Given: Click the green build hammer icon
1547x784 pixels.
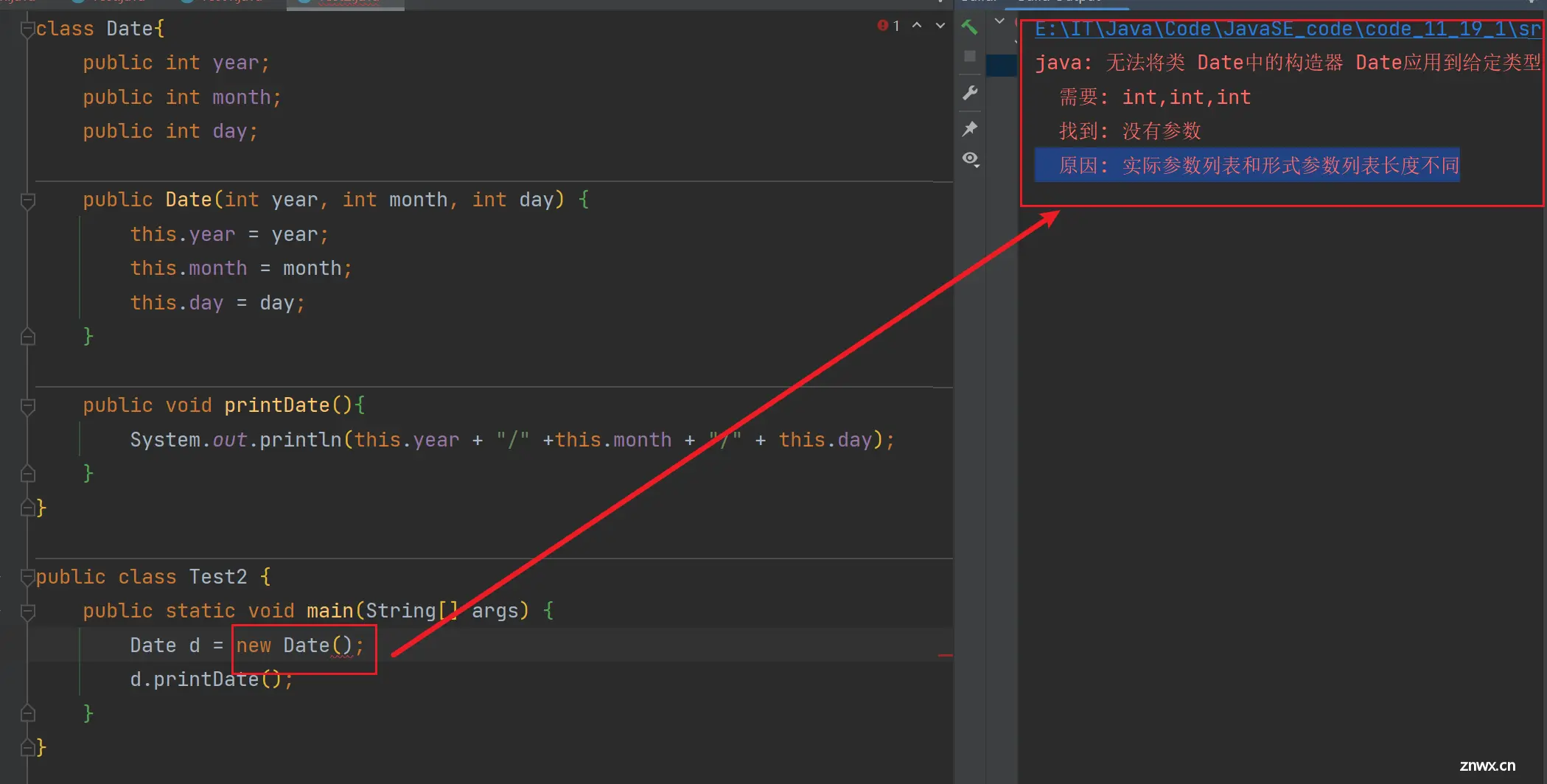Looking at the screenshot, I should coord(969,27).
